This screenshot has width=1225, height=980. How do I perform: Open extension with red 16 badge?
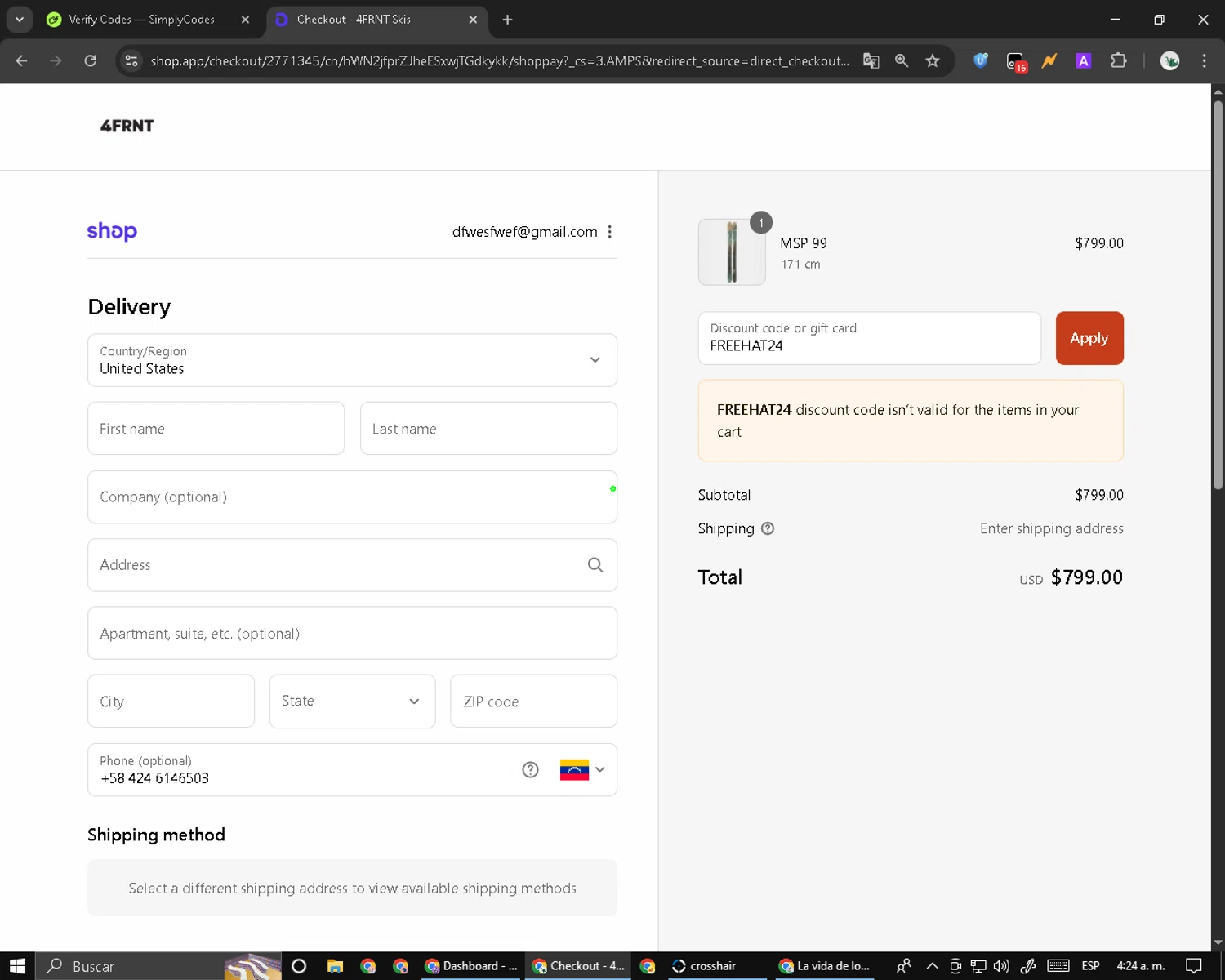tap(1016, 61)
